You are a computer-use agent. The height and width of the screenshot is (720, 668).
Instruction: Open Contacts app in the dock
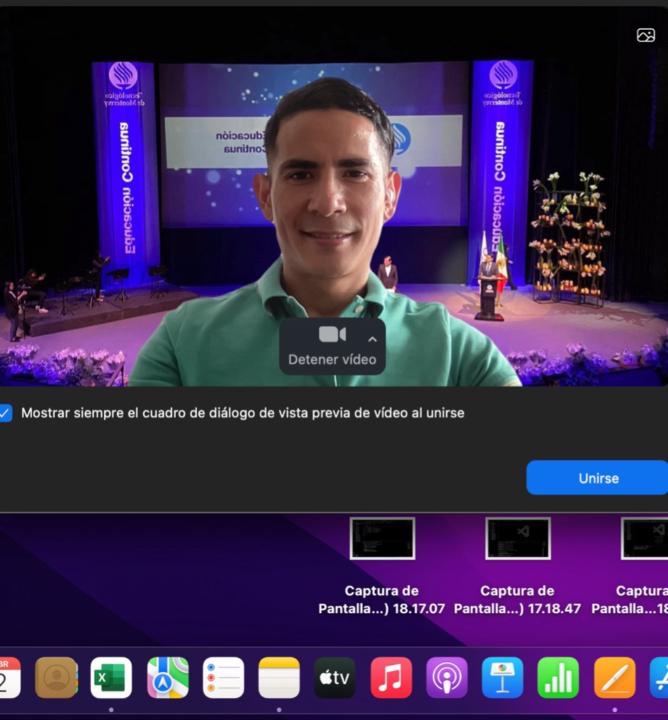pyautogui.click(x=56, y=678)
